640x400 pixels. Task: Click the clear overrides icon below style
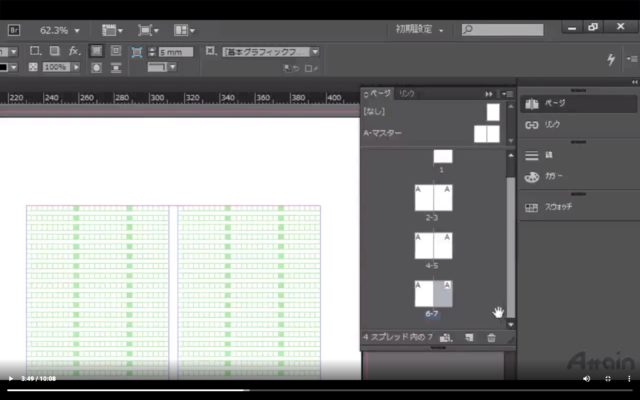point(291,69)
